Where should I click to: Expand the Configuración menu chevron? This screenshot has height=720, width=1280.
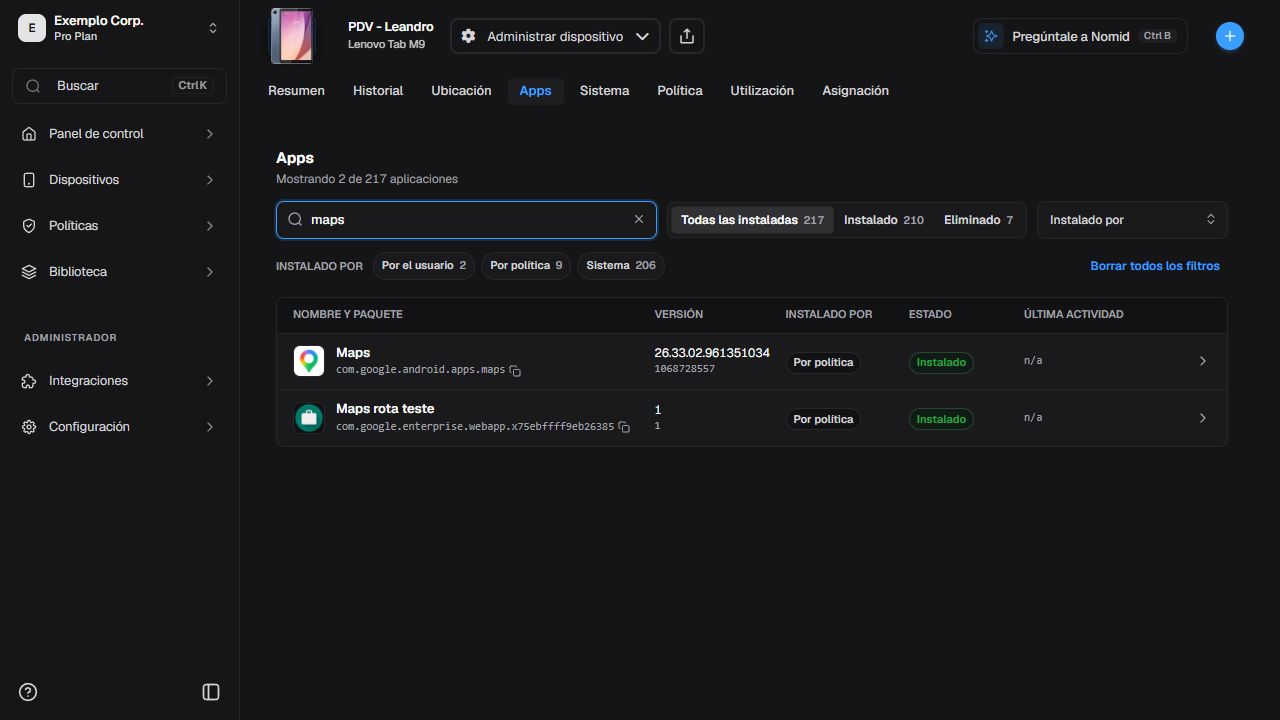click(x=210, y=427)
